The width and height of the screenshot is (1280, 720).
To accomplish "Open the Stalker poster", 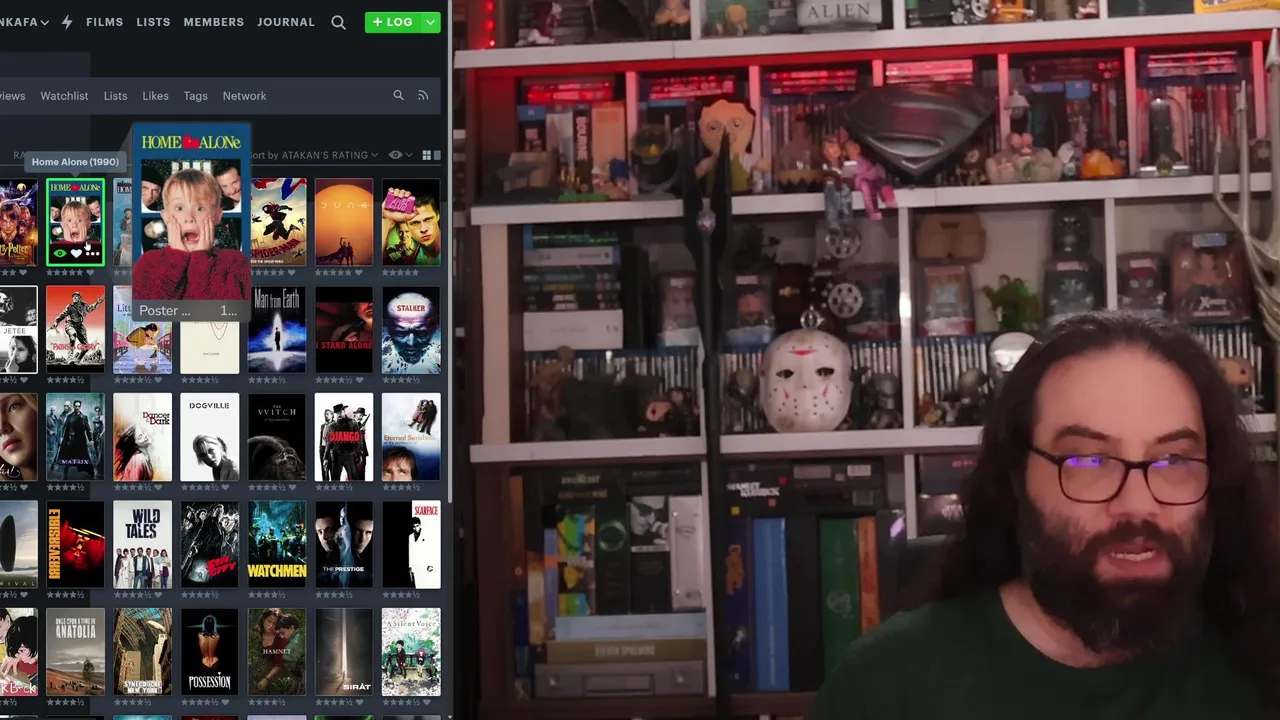I will tap(411, 330).
